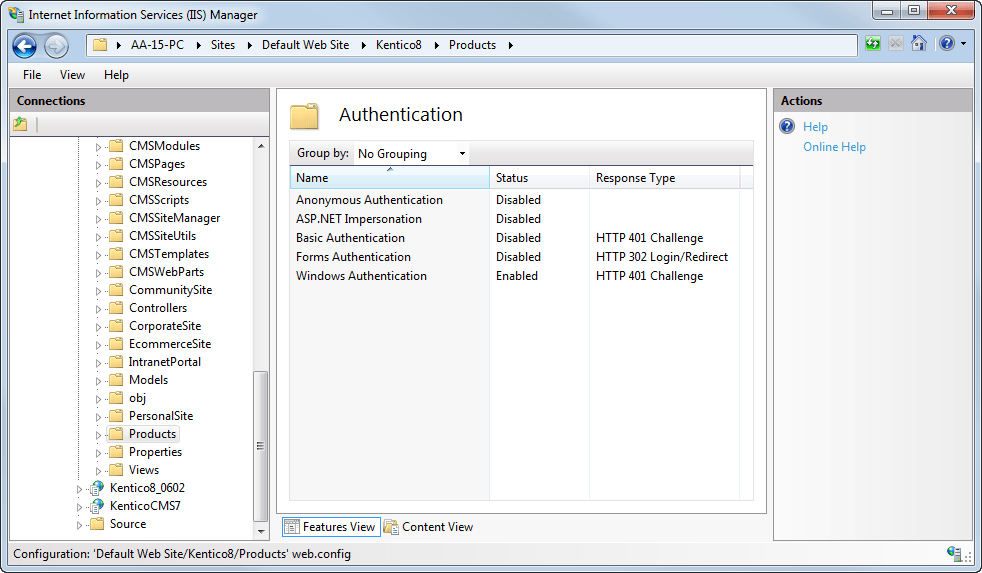Click the green Refresh page icon

872,44
